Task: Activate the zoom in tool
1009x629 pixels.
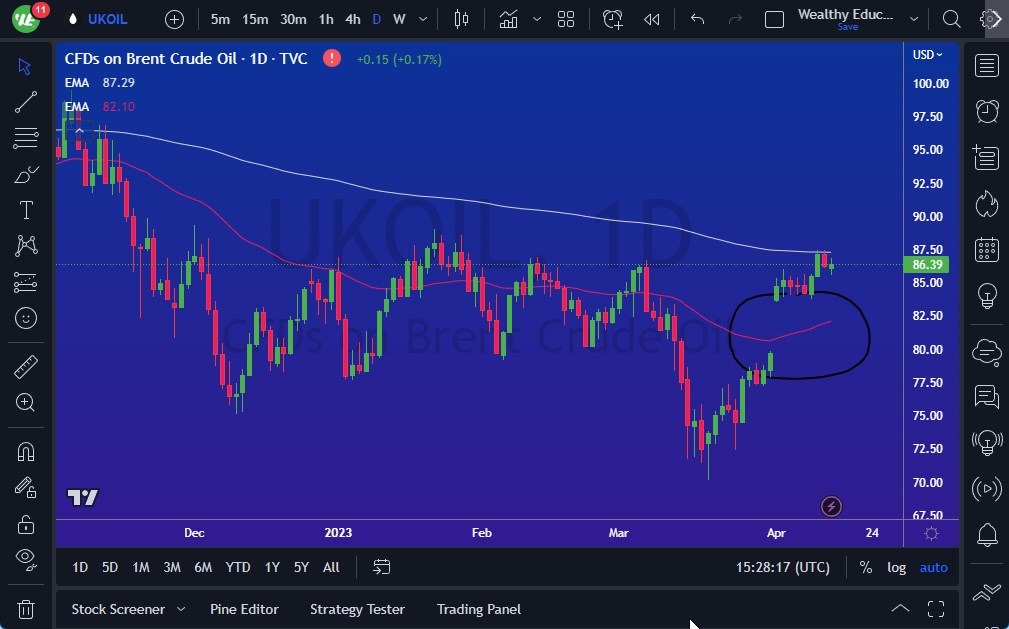Action: click(x=26, y=403)
